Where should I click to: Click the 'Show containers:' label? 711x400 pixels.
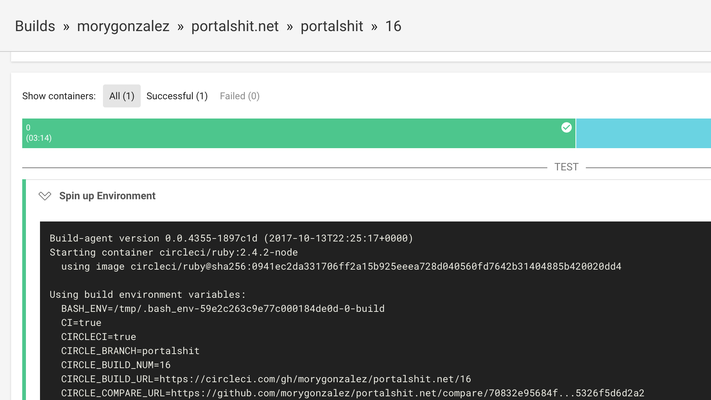[x=59, y=96]
